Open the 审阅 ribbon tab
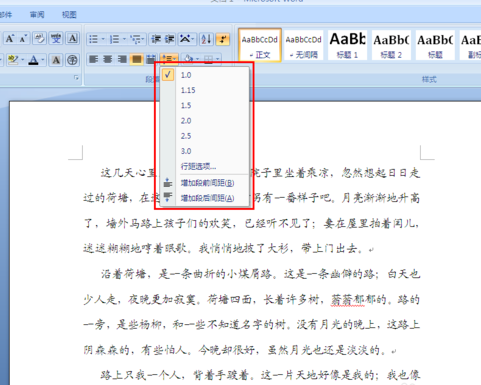Viewport: 481px width, 385px height. tap(37, 15)
